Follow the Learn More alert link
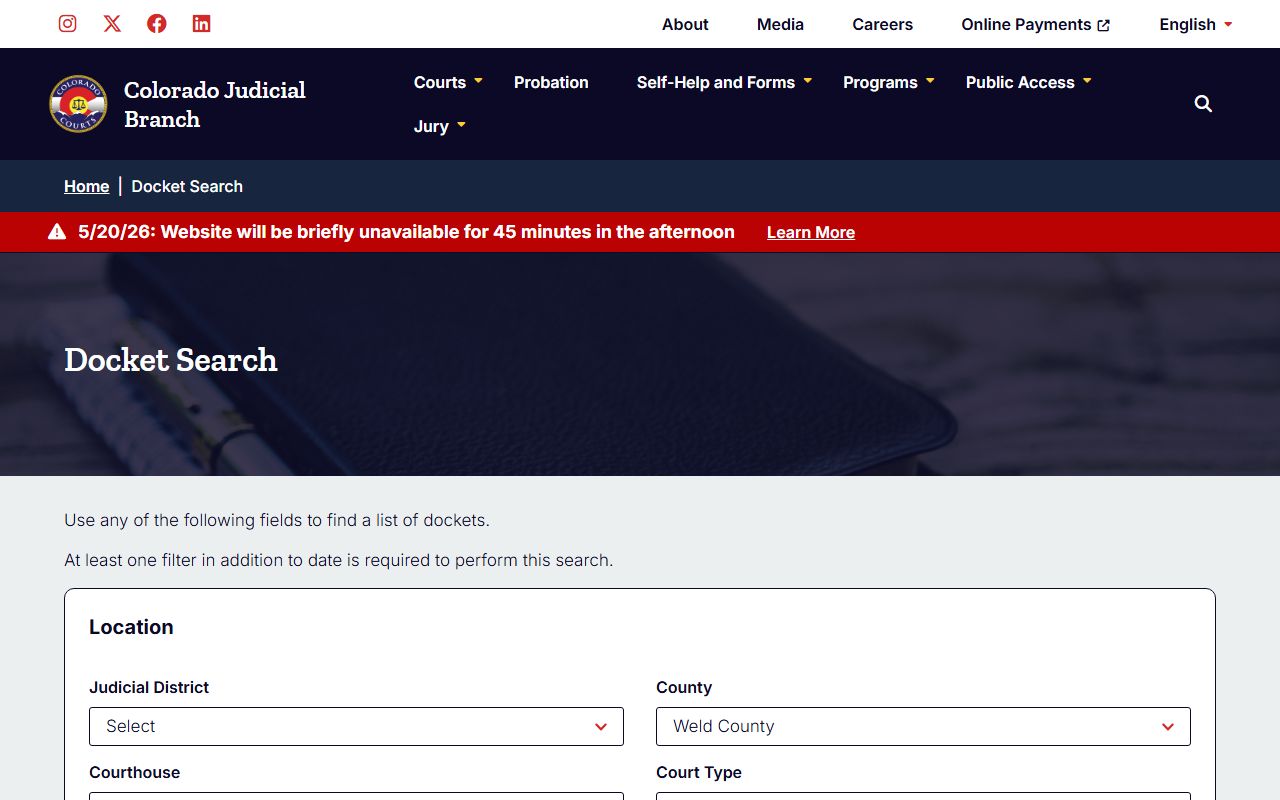 (x=811, y=232)
